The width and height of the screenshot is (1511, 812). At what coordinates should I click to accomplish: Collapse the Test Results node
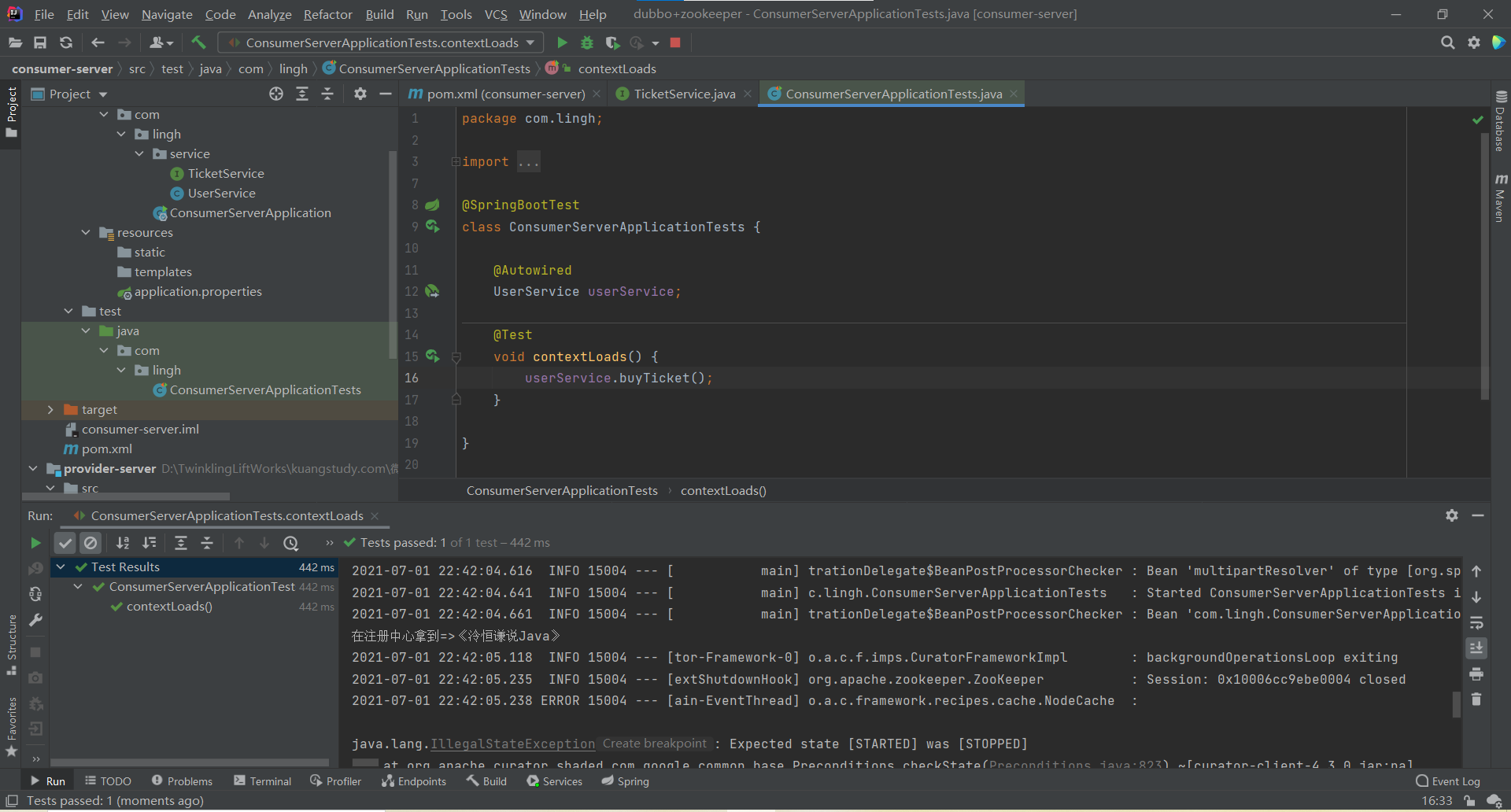(61, 567)
